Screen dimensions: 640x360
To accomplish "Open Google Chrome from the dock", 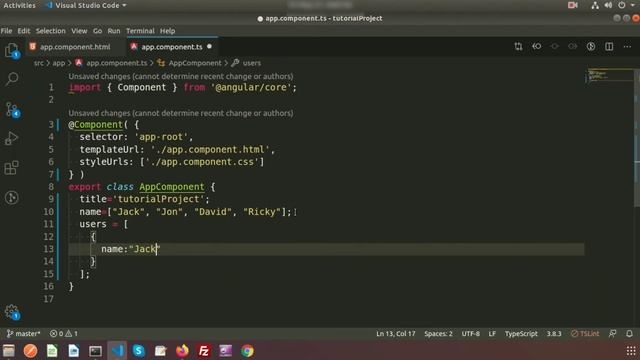I will point(247,351).
